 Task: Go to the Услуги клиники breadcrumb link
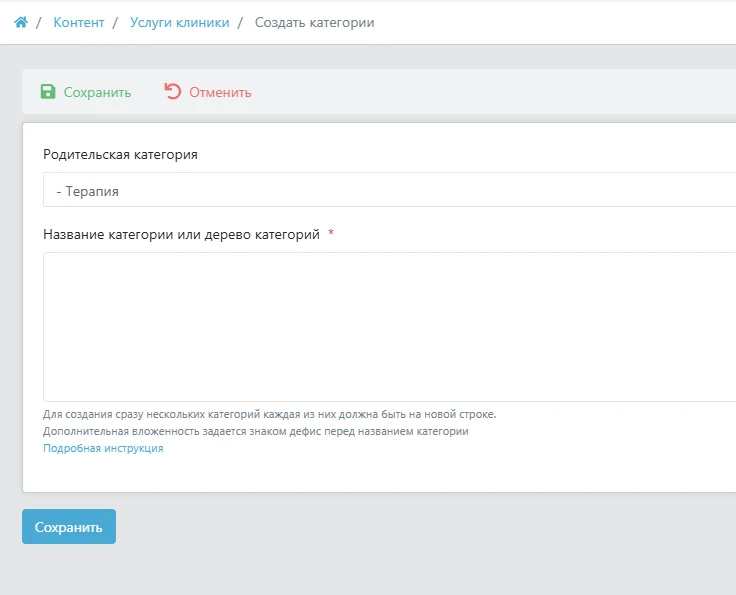(179, 22)
